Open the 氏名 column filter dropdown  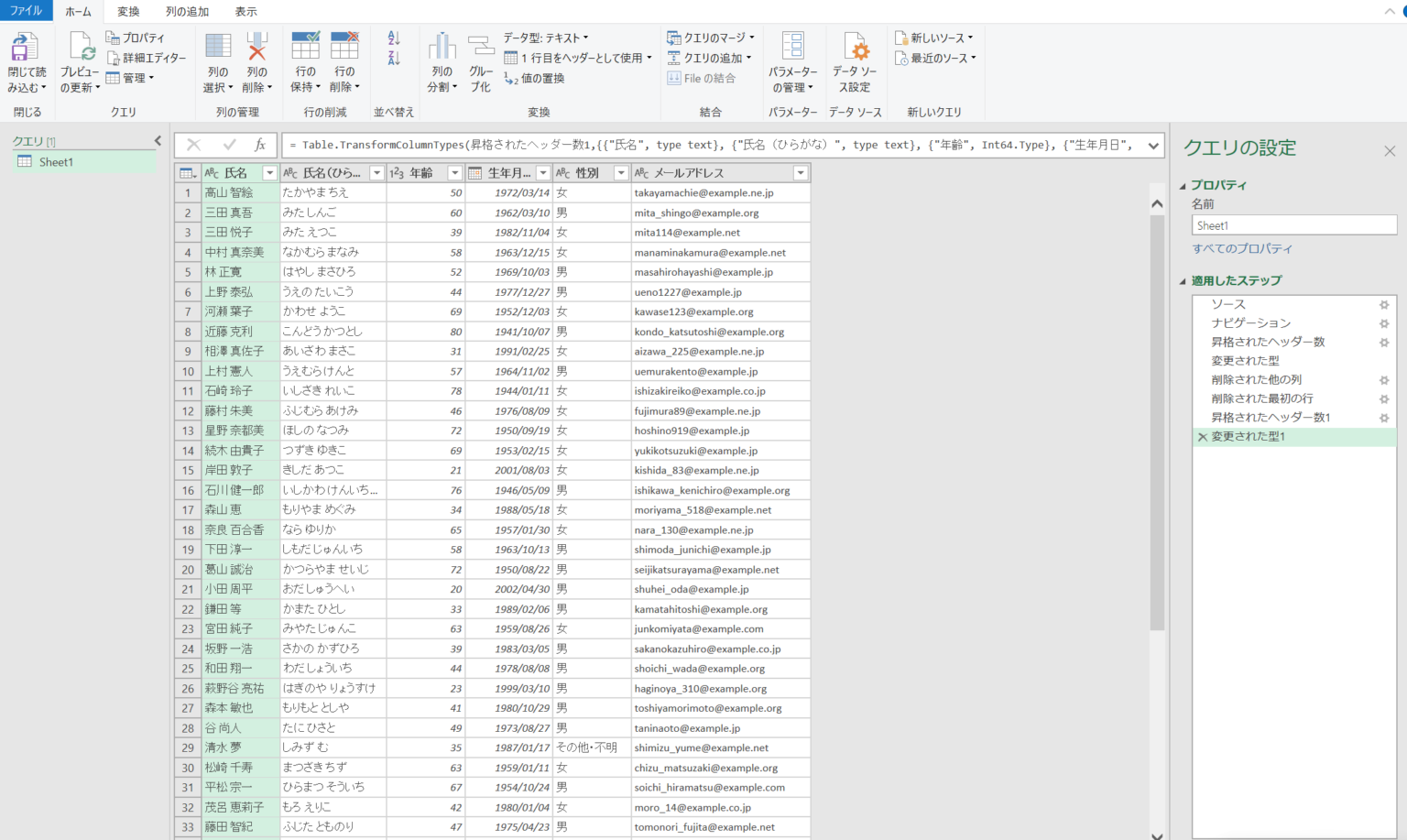coord(269,172)
